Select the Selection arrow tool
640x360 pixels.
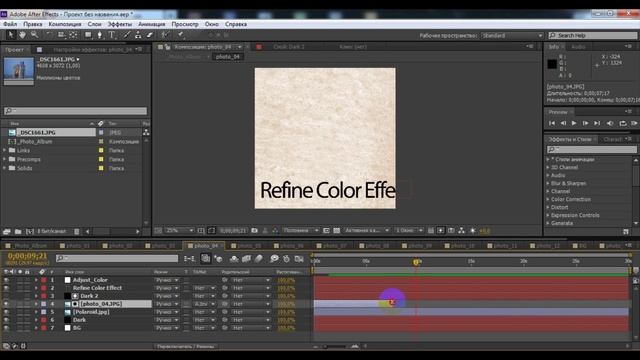tap(11, 35)
